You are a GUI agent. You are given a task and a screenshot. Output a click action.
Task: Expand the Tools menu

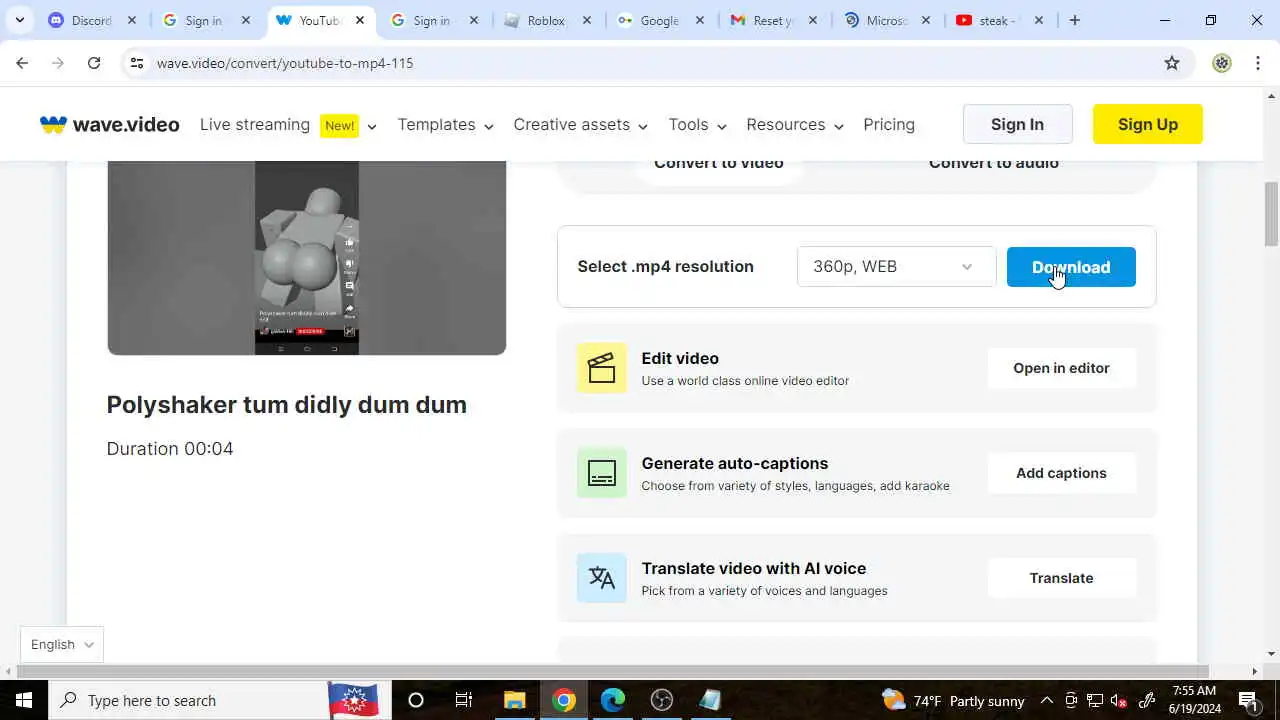click(x=698, y=125)
